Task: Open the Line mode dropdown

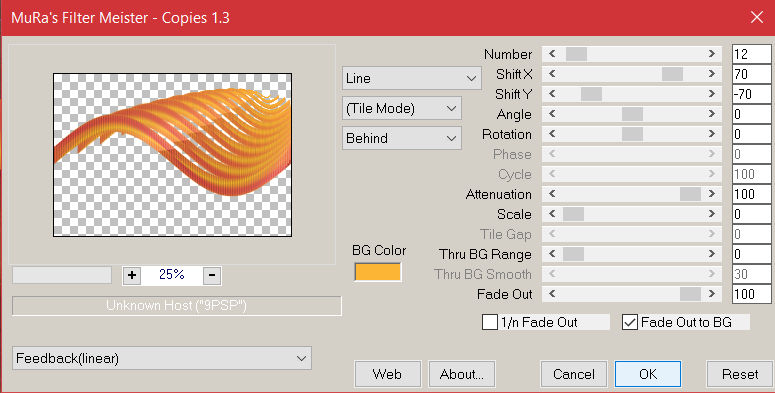Action: [411, 78]
